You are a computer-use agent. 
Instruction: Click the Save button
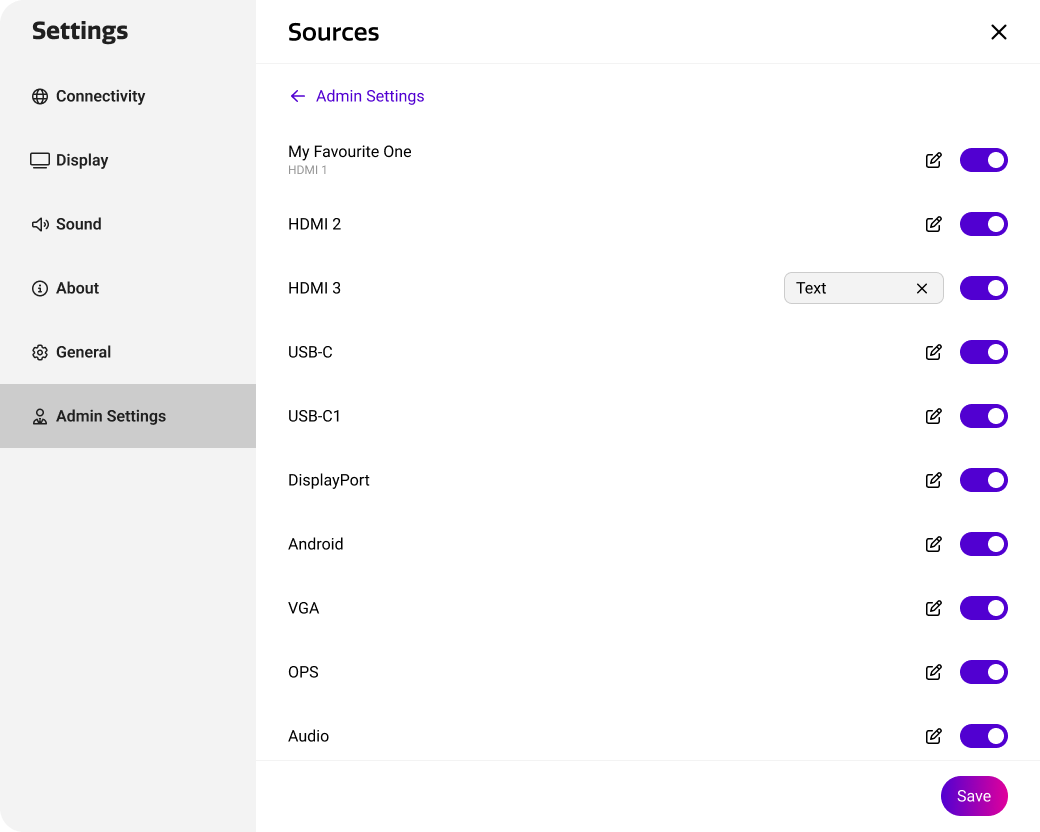coord(974,796)
